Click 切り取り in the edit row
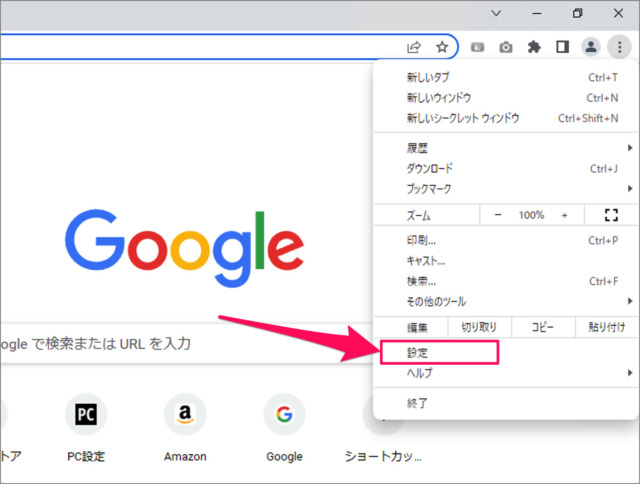 [479, 327]
